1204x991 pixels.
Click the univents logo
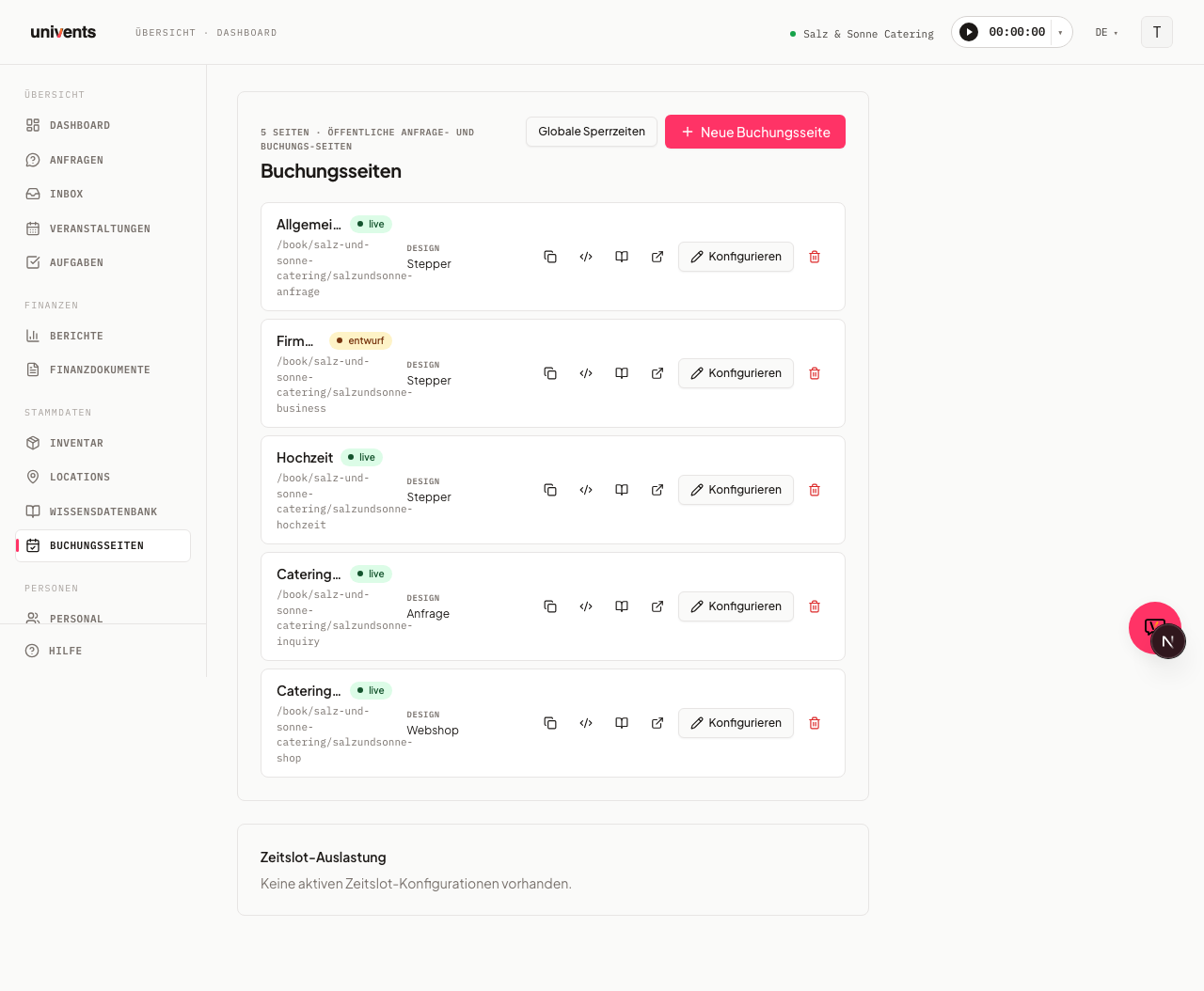click(x=63, y=32)
